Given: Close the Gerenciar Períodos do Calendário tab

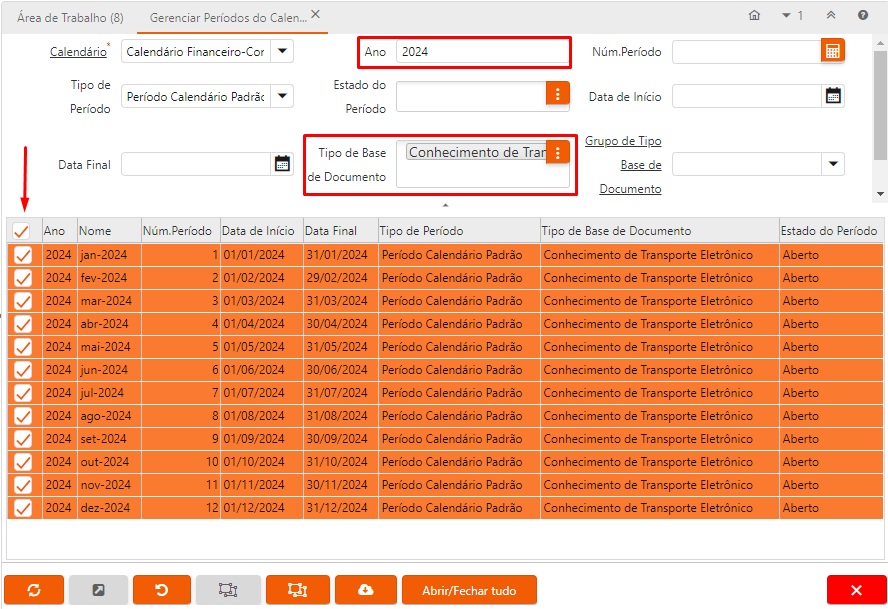Looking at the screenshot, I should [315, 15].
